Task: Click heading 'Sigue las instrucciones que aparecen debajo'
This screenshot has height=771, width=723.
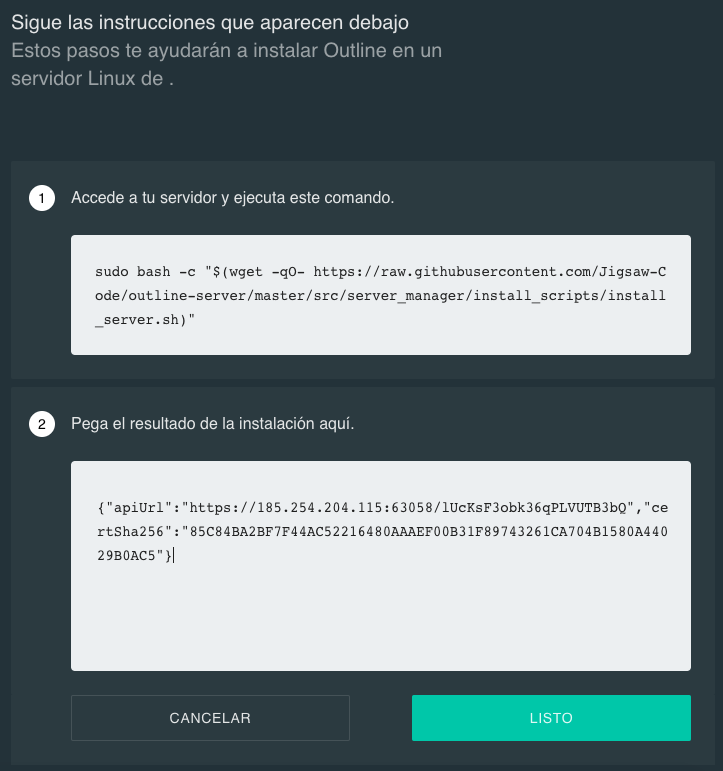Action: tap(210, 23)
